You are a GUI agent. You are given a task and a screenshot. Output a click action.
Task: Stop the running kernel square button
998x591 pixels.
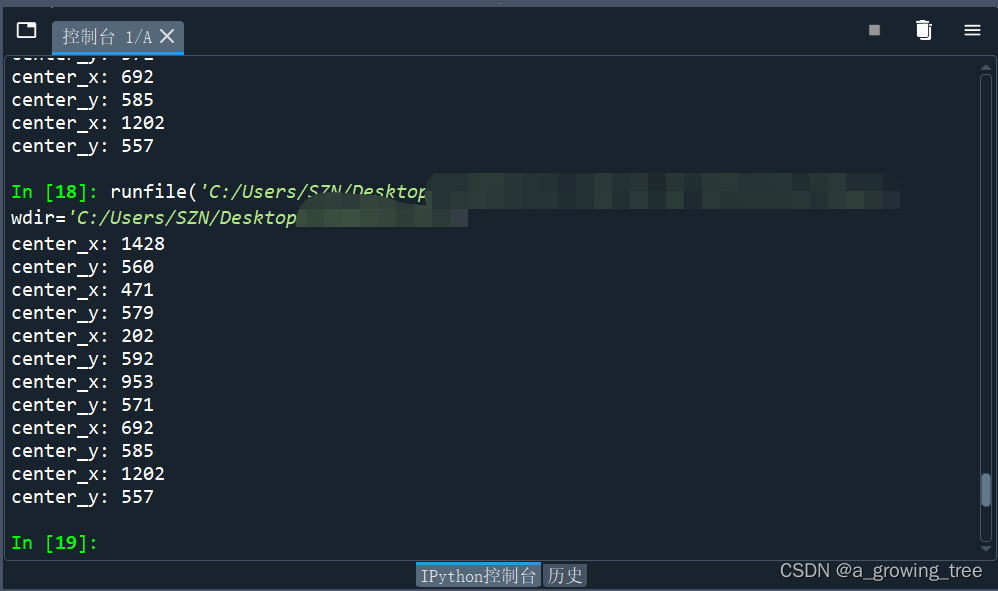pos(875,30)
